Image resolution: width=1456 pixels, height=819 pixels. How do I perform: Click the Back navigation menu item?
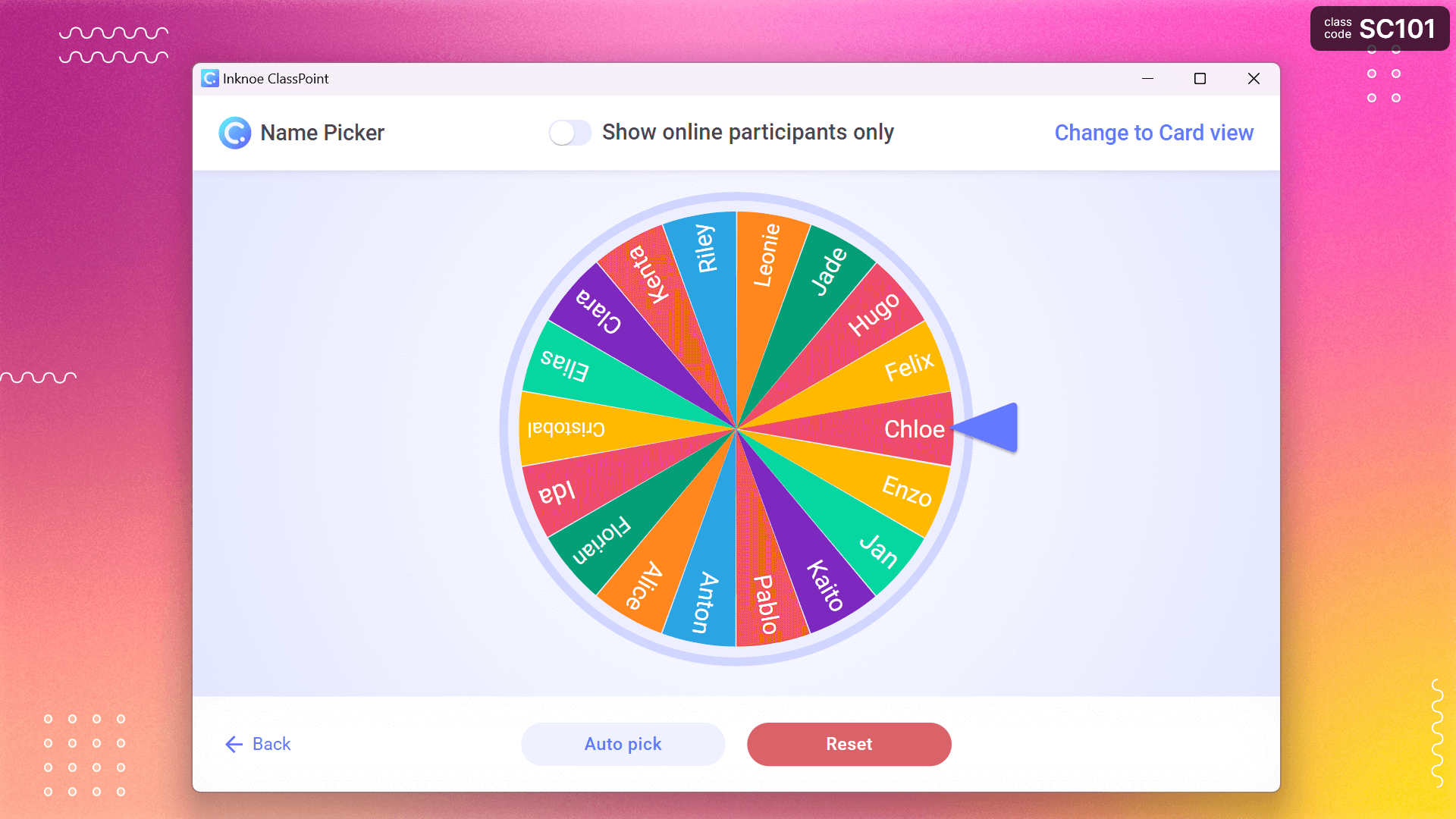[x=256, y=744]
